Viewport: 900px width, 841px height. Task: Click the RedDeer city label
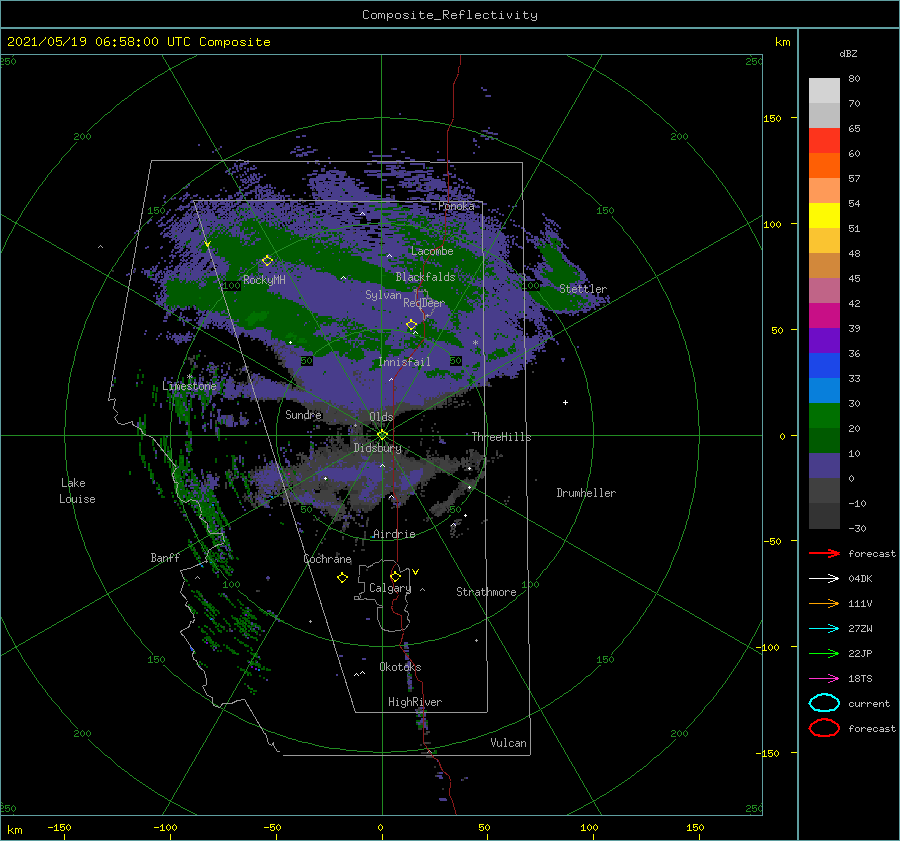pyautogui.click(x=424, y=303)
